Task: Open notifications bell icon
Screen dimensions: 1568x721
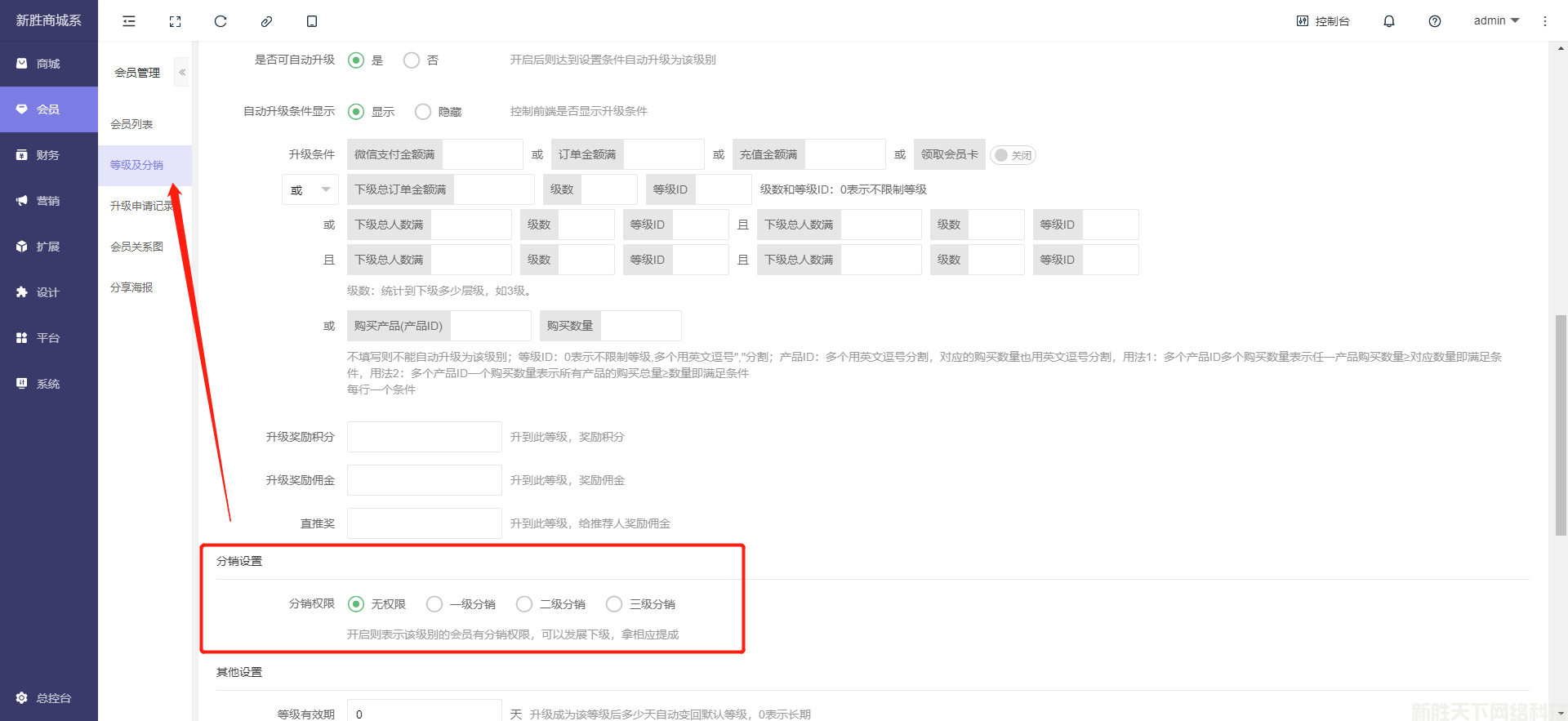Action: [1389, 21]
